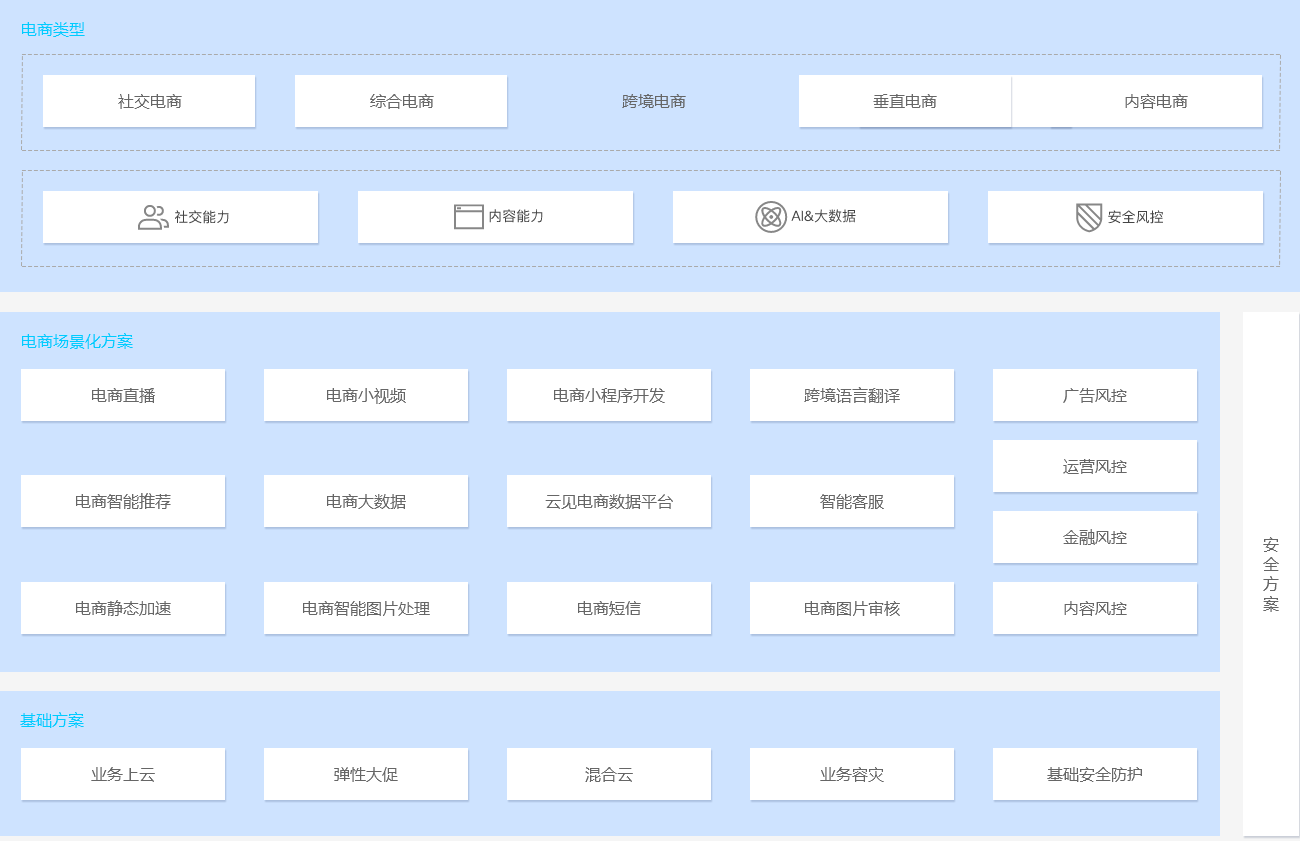
Task: Open 云见电商数据平台 card
Action: point(609,501)
